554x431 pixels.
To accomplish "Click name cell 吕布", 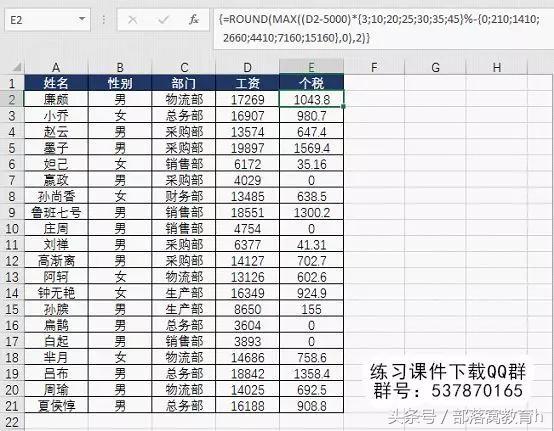I will coord(56,374).
